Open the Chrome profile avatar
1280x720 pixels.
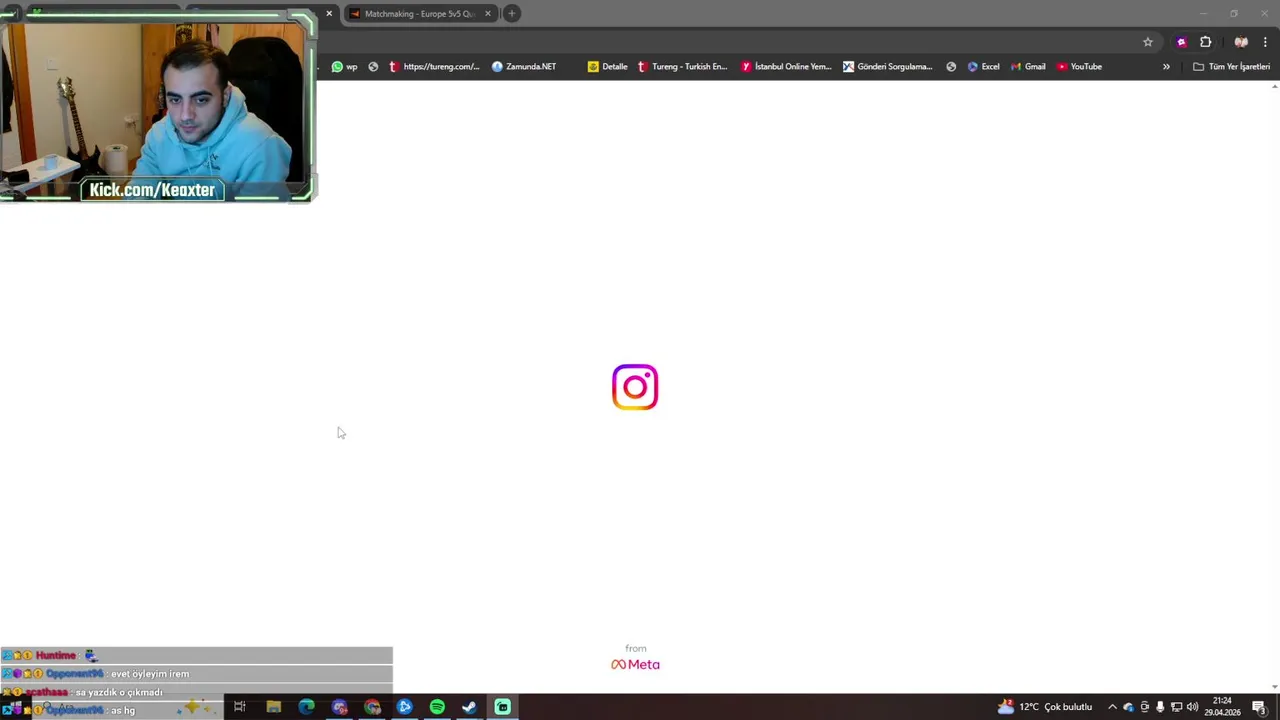(x=1241, y=42)
